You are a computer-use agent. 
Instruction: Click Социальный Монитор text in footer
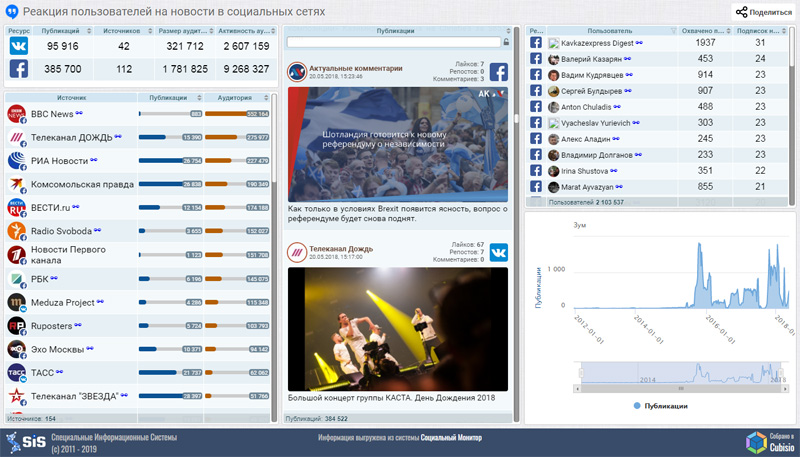(x=451, y=438)
